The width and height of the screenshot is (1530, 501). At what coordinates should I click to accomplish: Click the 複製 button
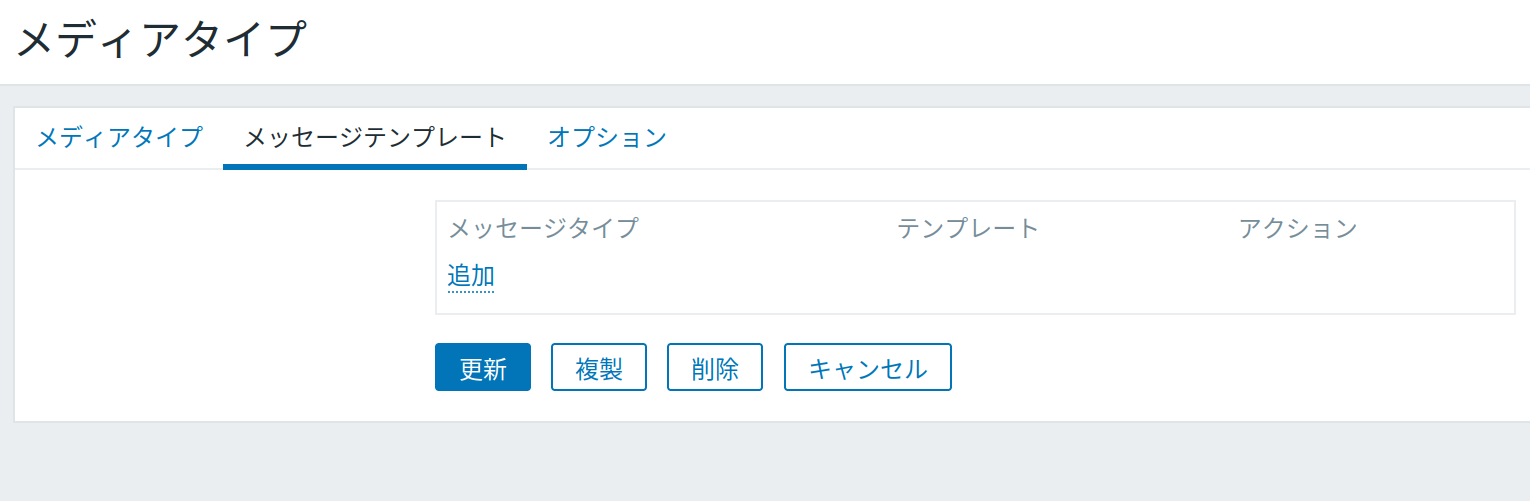click(x=599, y=368)
